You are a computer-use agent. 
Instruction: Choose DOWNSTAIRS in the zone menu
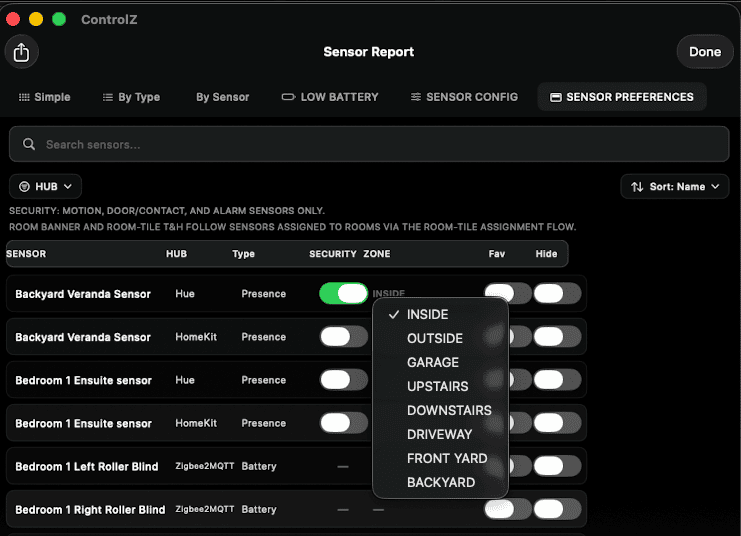pyautogui.click(x=440, y=410)
